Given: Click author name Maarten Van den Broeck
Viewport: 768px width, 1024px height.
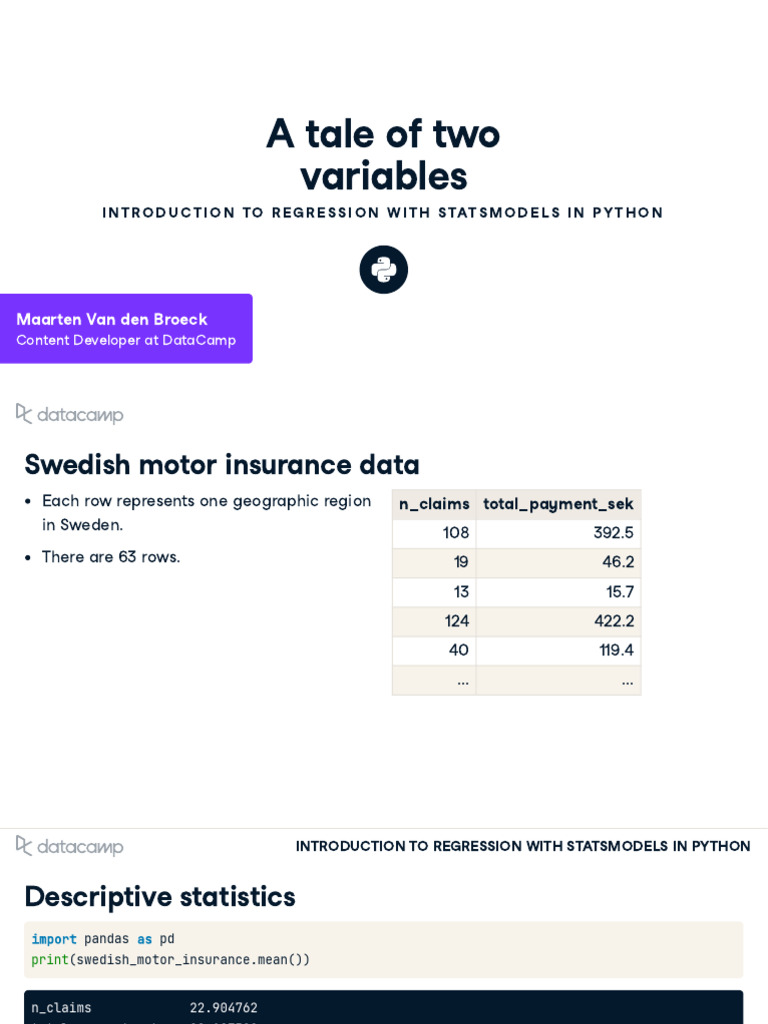Looking at the screenshot, I should (x=112, y=319).
